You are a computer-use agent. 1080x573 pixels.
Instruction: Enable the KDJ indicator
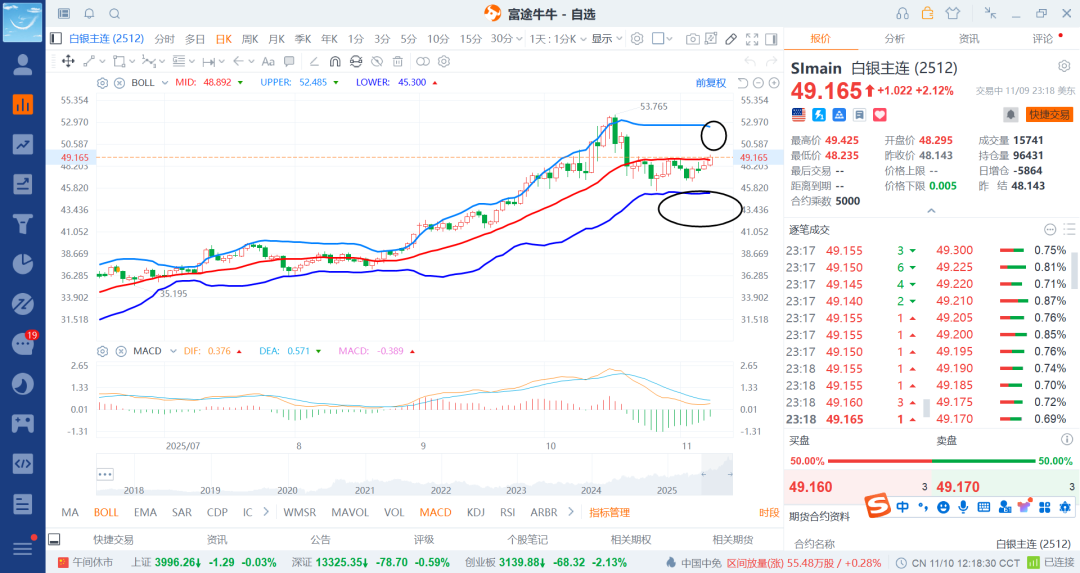tap(475, 512)
